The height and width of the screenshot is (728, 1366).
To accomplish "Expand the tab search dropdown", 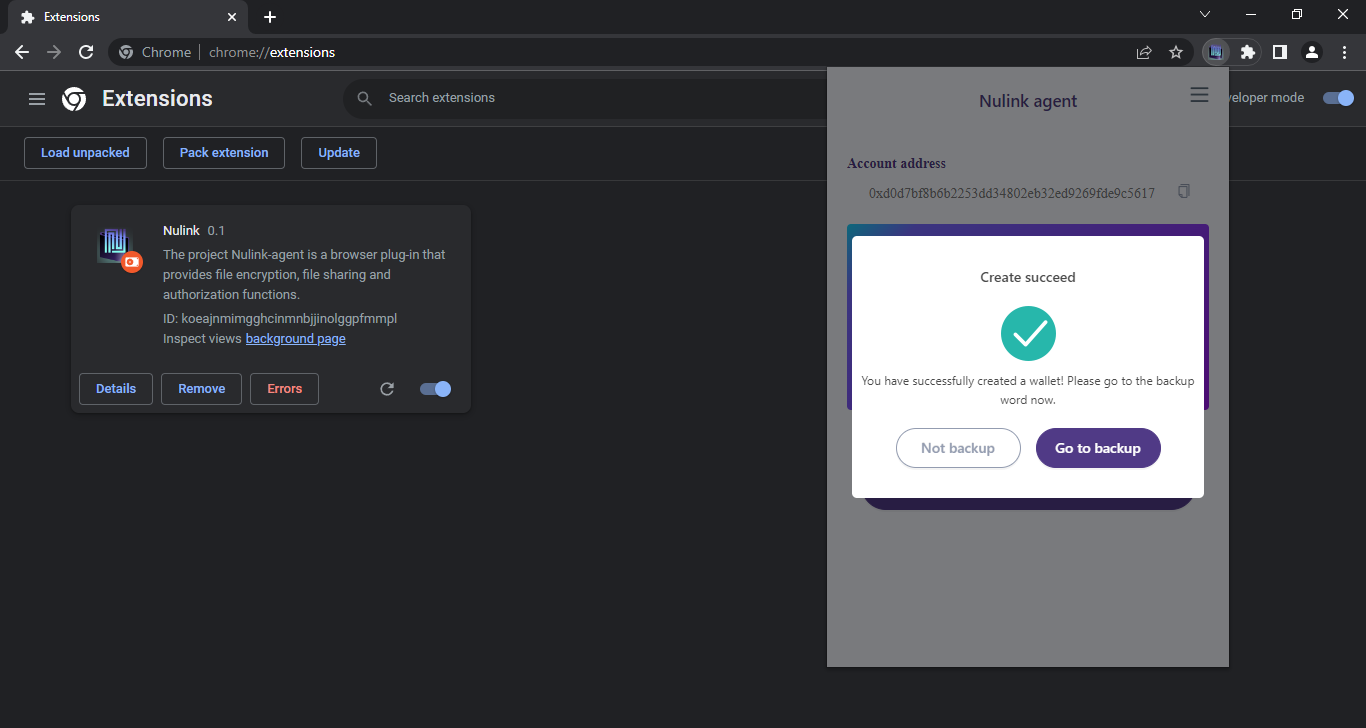I will [x=1205, y=15].
